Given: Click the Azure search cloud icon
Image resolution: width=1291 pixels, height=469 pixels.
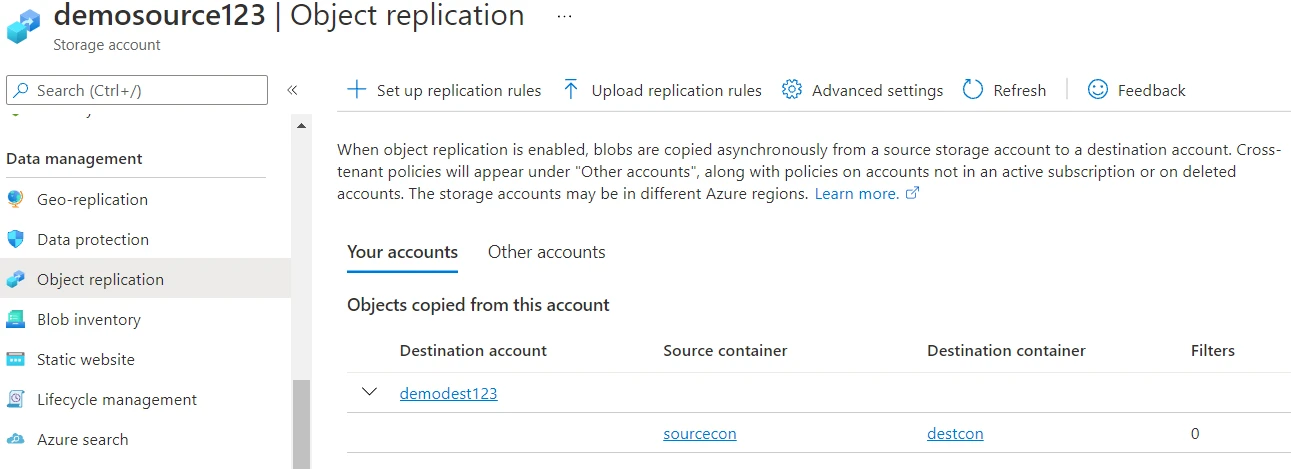Looking at the screenshot, I should point(15,439).
